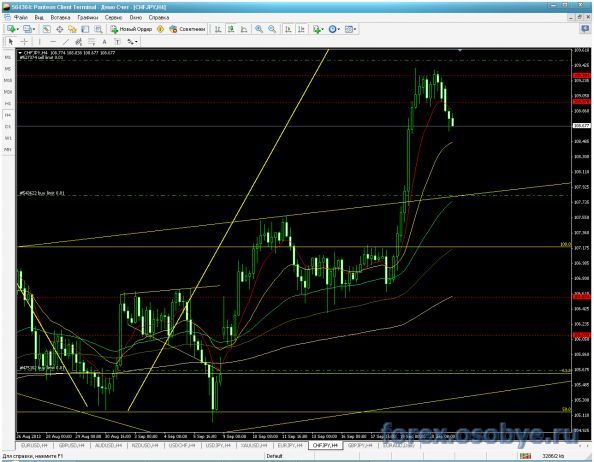Switch timeframe to H1
The image size is (594, 462).
[x=8, y=103]
